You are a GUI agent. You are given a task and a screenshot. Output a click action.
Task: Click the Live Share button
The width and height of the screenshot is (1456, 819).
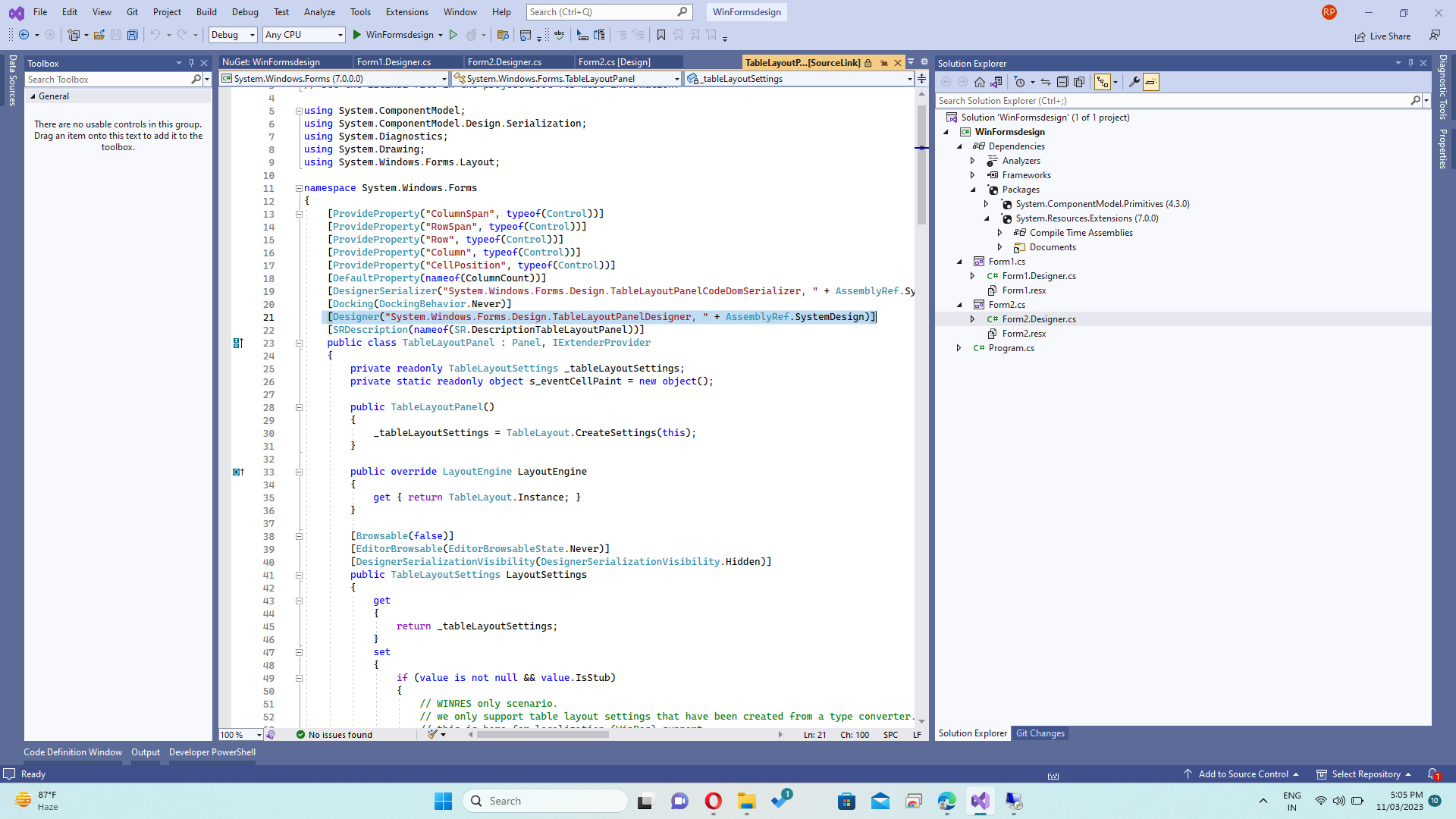click(1382, 36)
